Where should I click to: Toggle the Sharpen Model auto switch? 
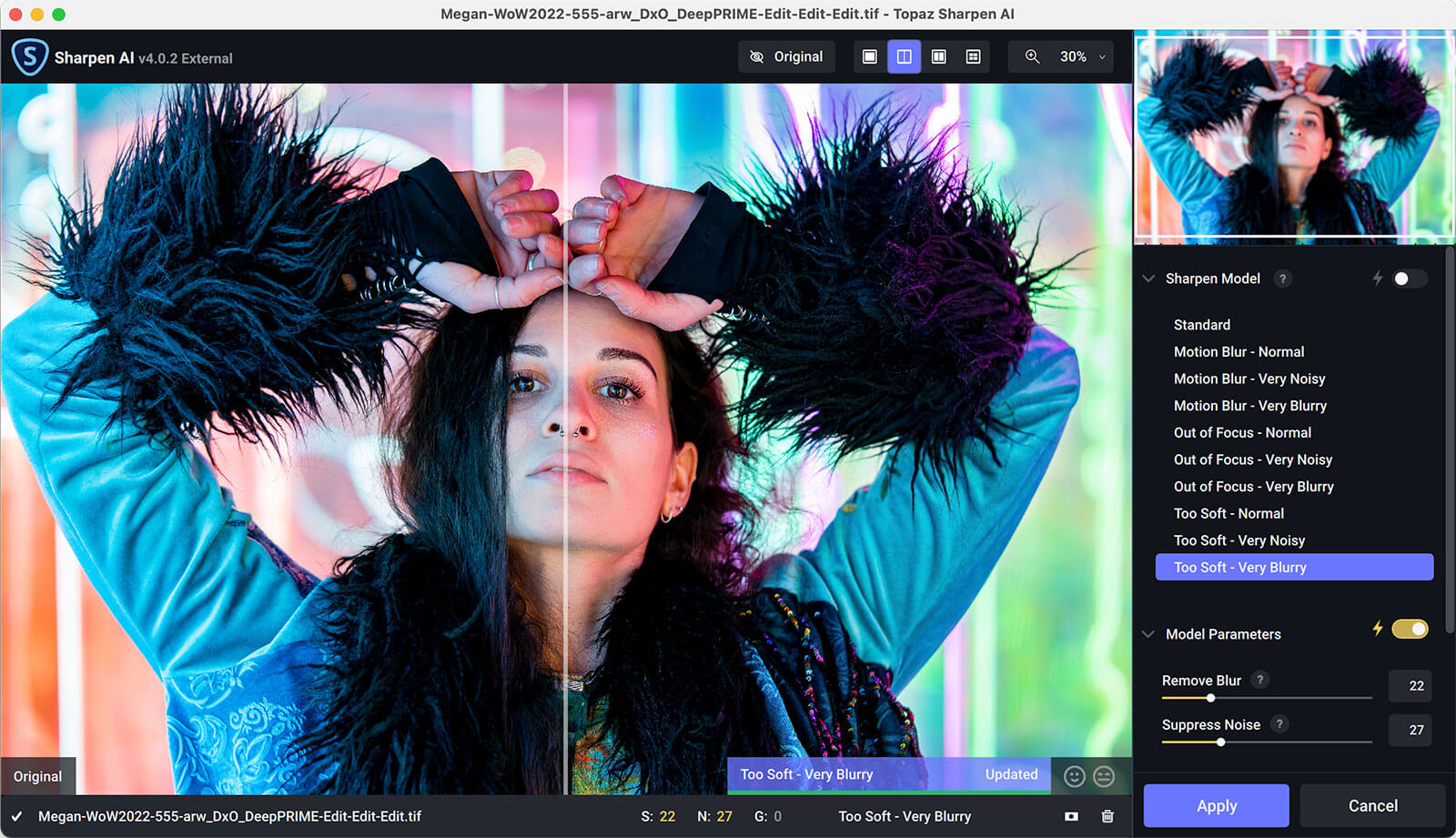(1409, 278)
